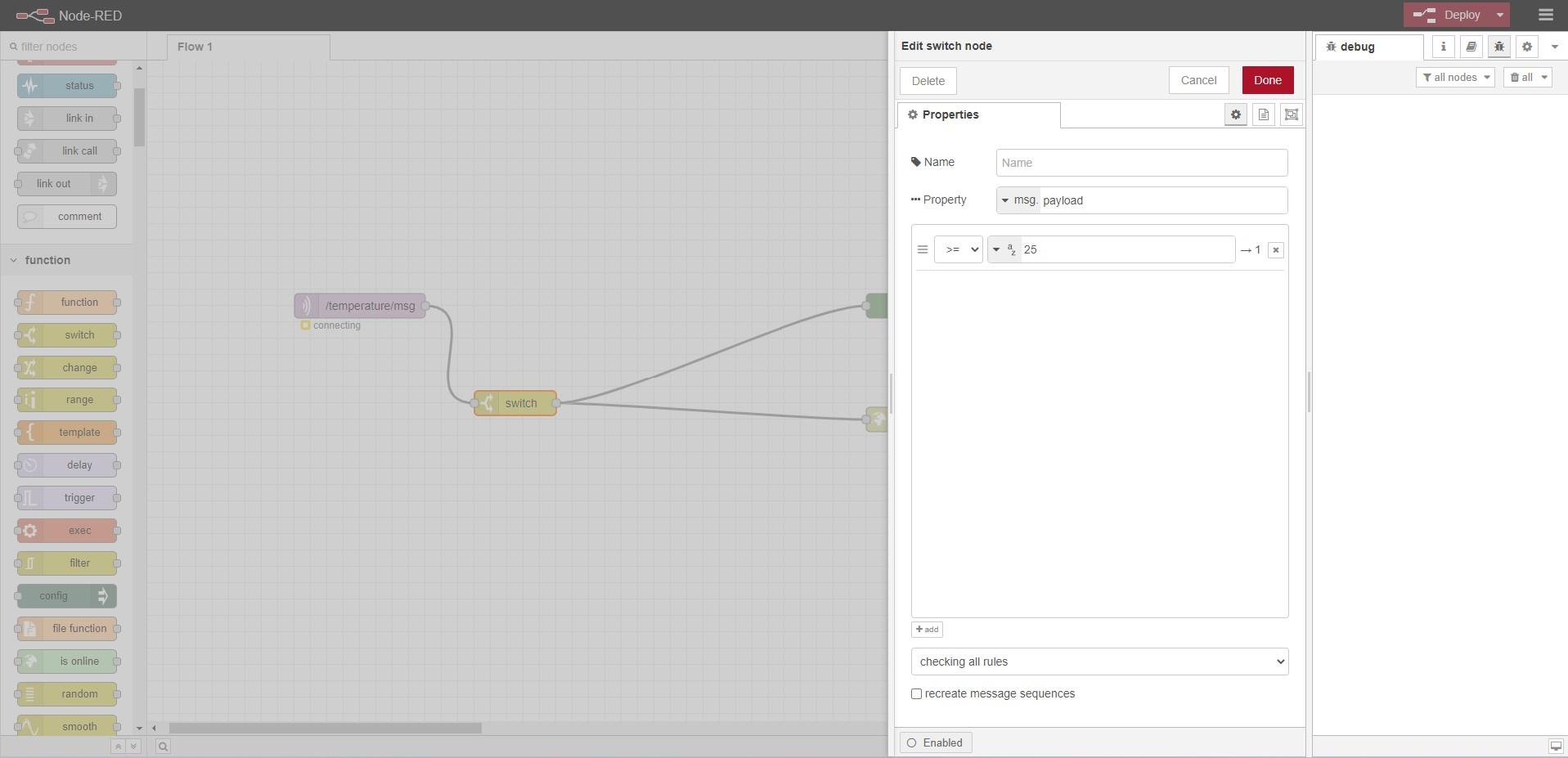Toggle recreate message sequences checkbox
The image size is (1568, 758).
coord(916,694)
